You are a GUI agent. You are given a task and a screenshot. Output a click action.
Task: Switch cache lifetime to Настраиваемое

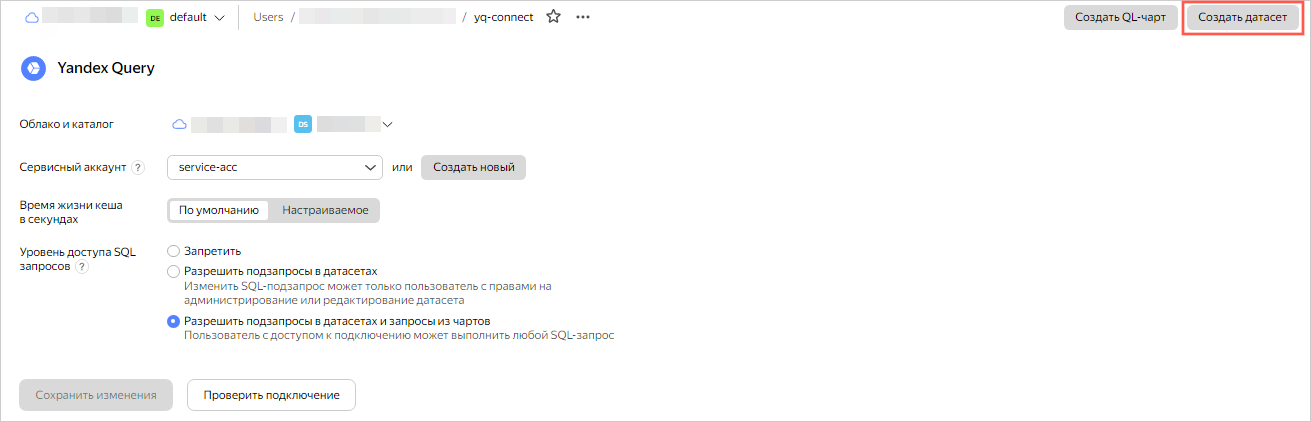click(325, 210)
